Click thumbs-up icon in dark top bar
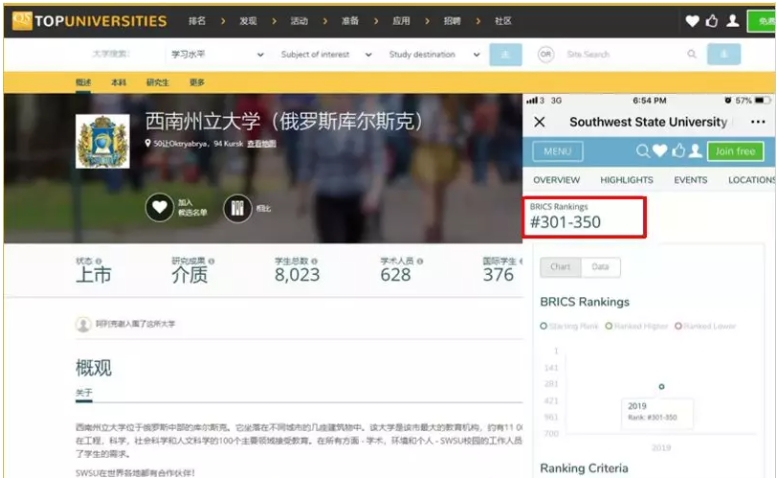The width and height of the screenshot is (779, 478). (x=712, y=21)
